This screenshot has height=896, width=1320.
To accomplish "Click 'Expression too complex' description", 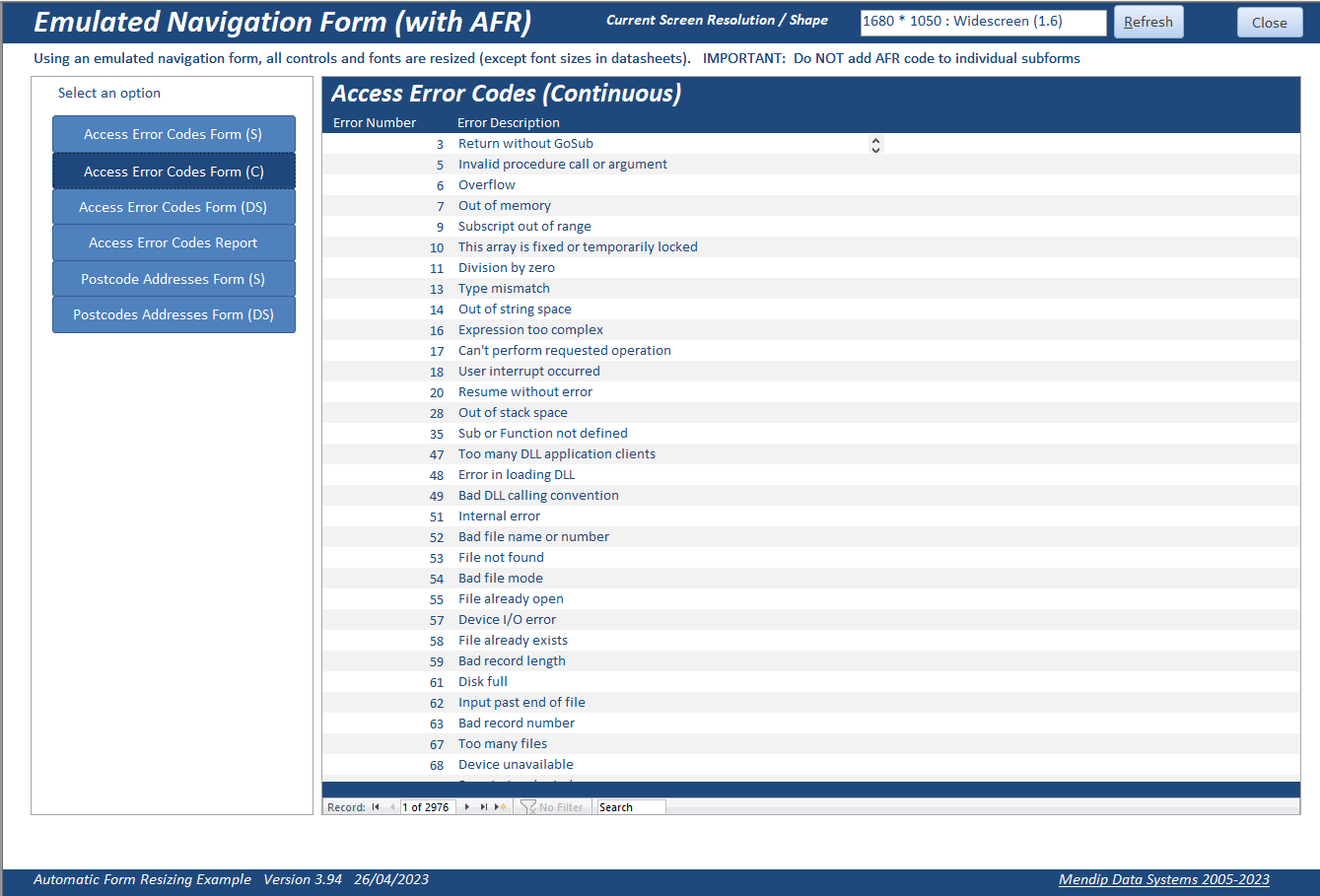I will (530, 330).
